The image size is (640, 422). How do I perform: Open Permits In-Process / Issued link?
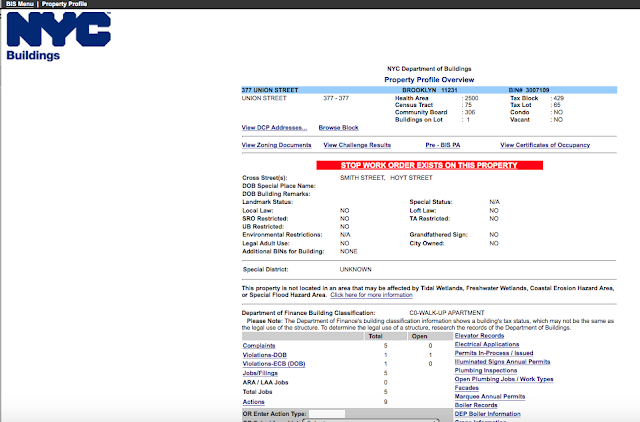coord(494,353)
